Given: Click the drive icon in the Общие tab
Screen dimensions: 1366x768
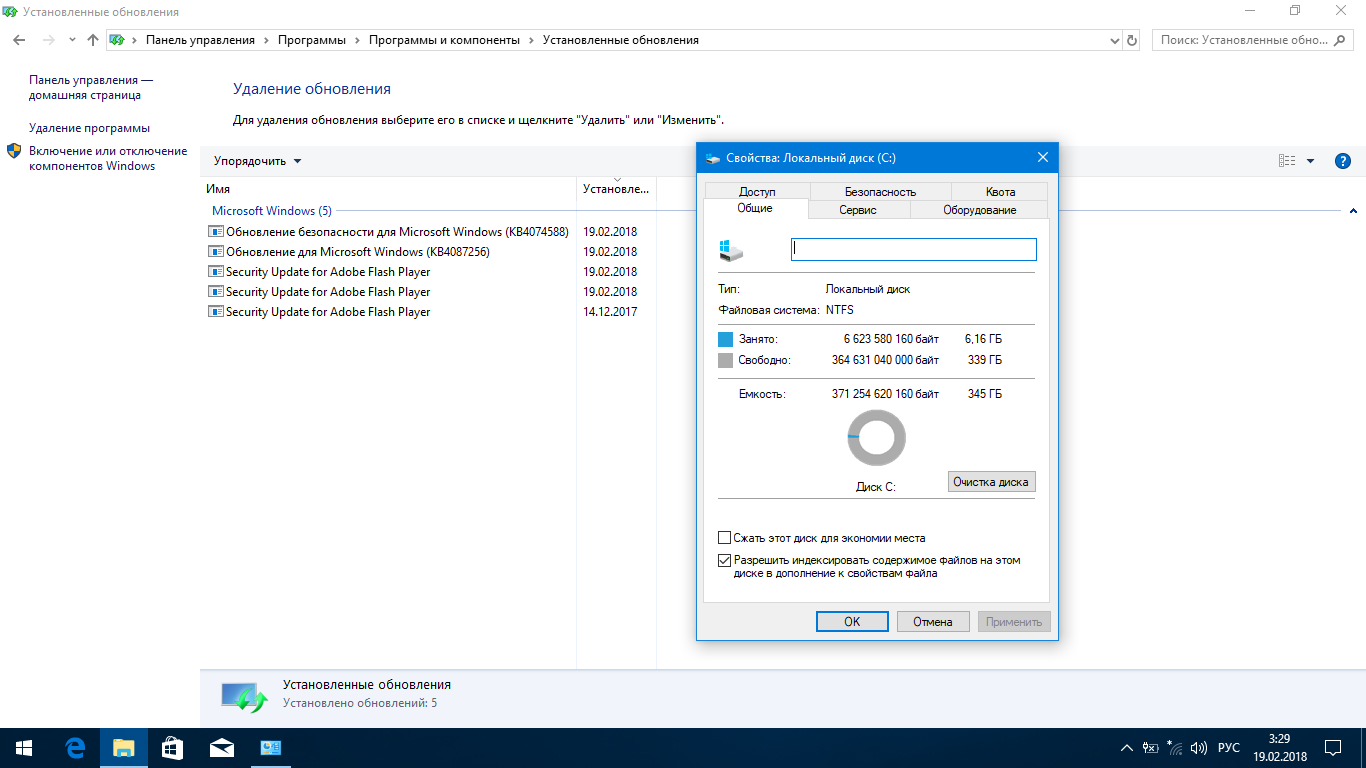Looking at the screenshot, I should (732, 250).
